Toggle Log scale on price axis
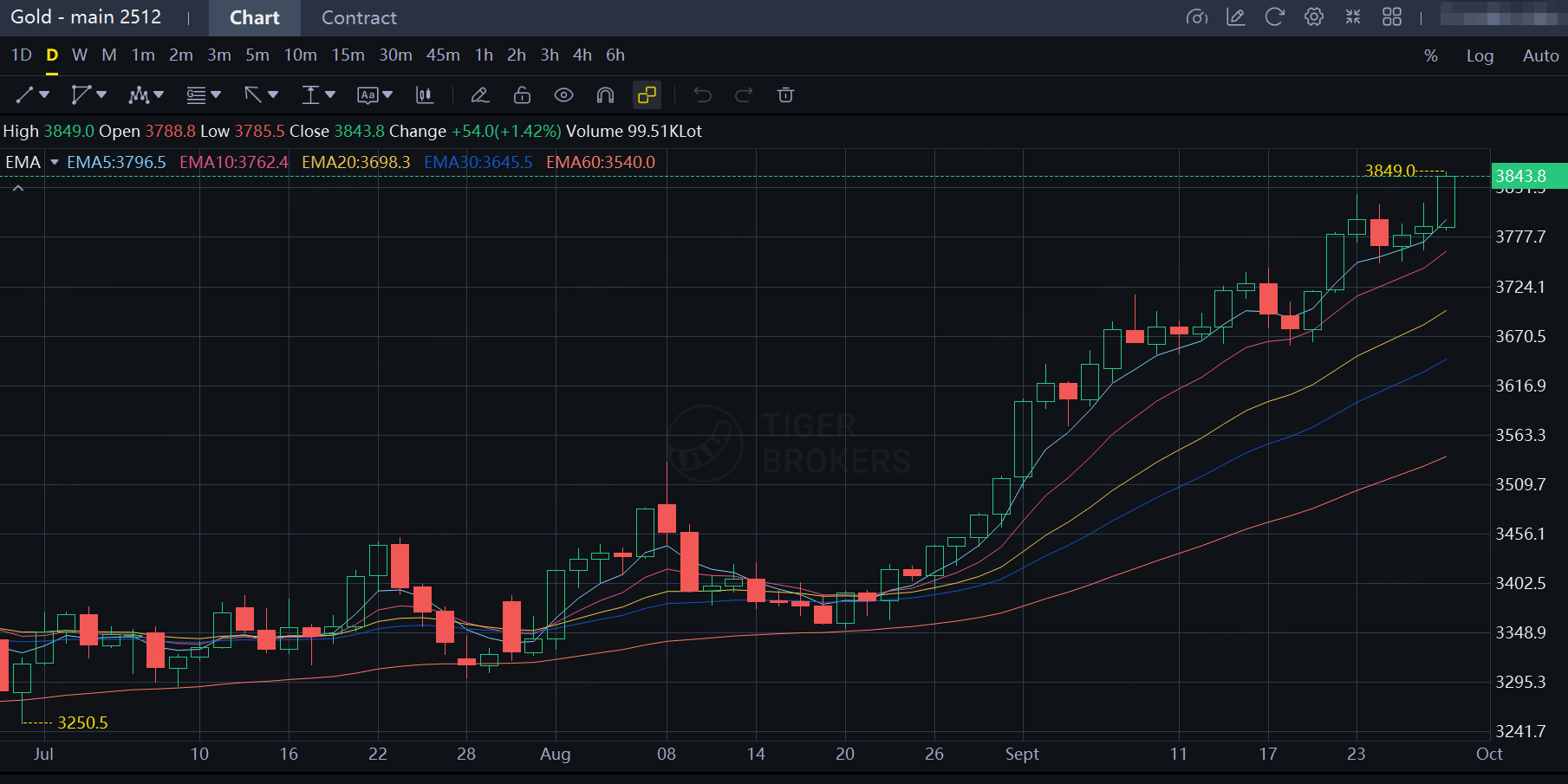This screenshot has height=784, width=1568. [1480, 55]
